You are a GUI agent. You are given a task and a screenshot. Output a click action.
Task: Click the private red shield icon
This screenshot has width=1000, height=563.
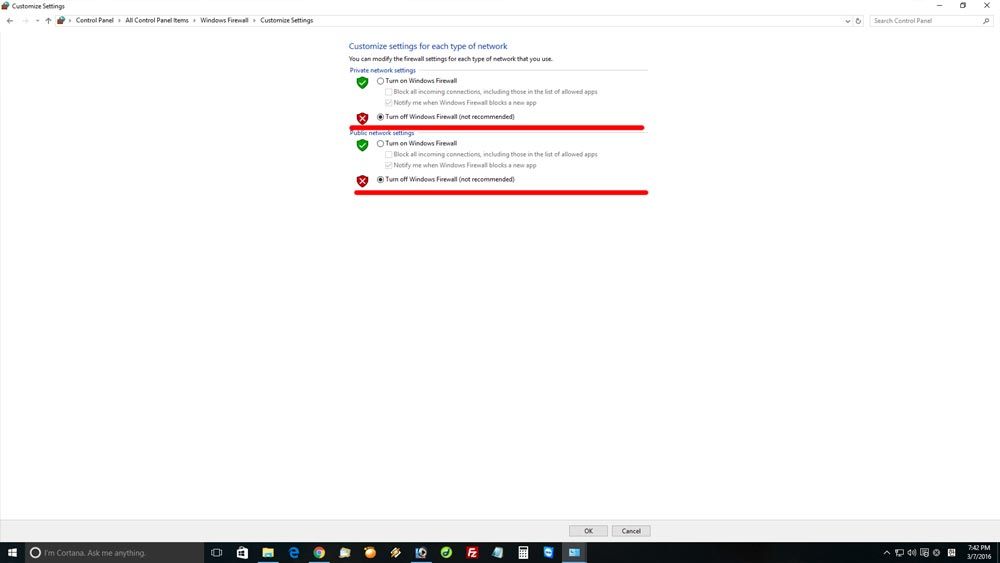[362, 118]
